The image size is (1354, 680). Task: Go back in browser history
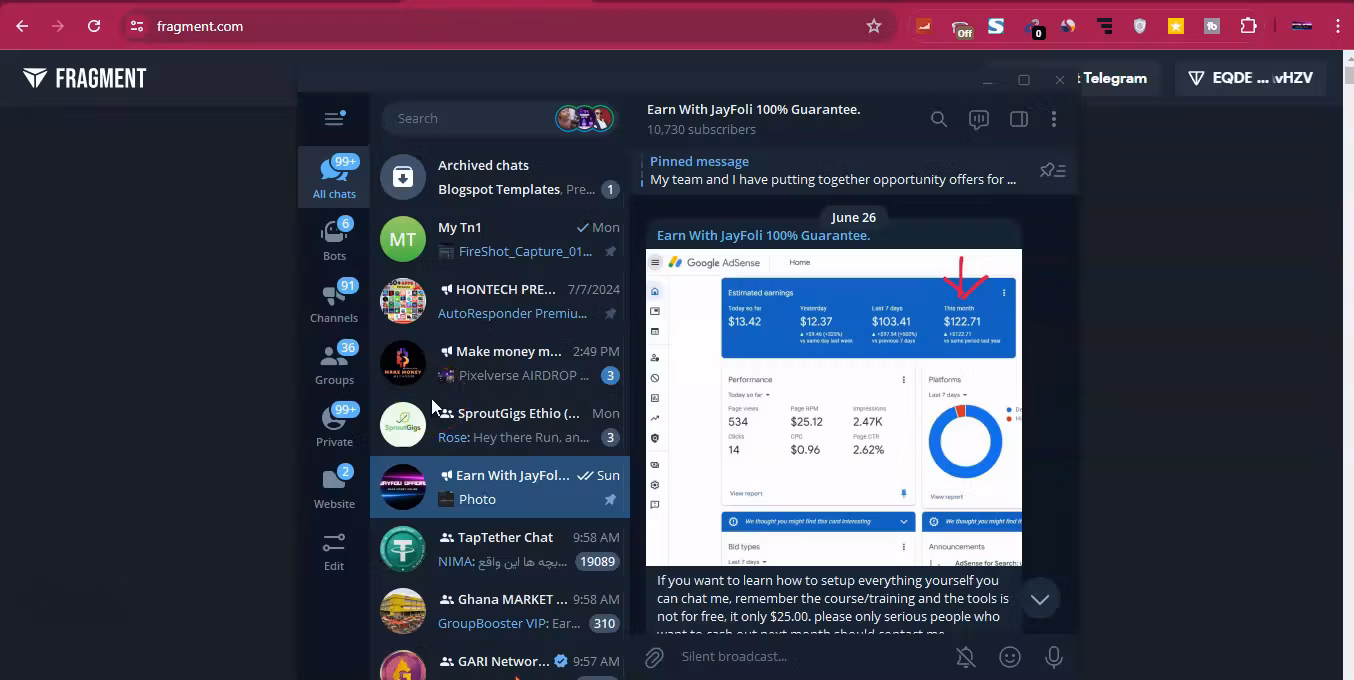click(22, 26)
